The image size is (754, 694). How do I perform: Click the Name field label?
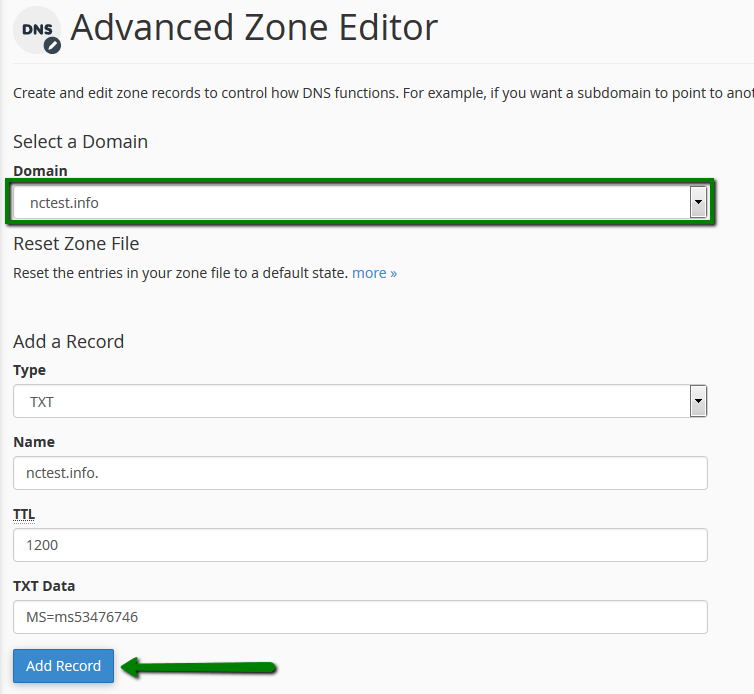tap(34, 442)
